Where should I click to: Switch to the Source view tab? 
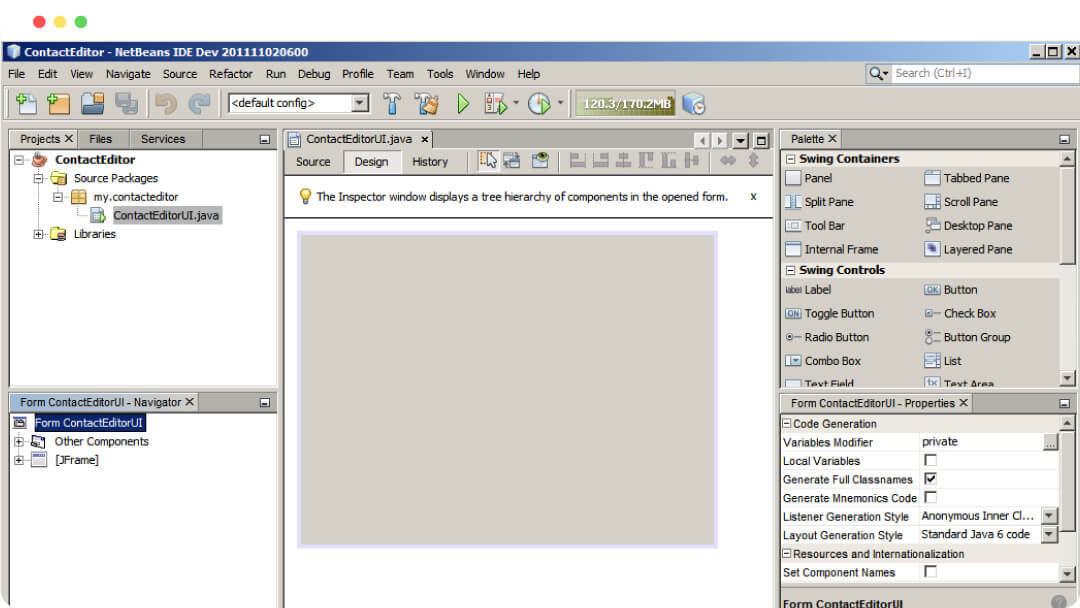[313, 161]
